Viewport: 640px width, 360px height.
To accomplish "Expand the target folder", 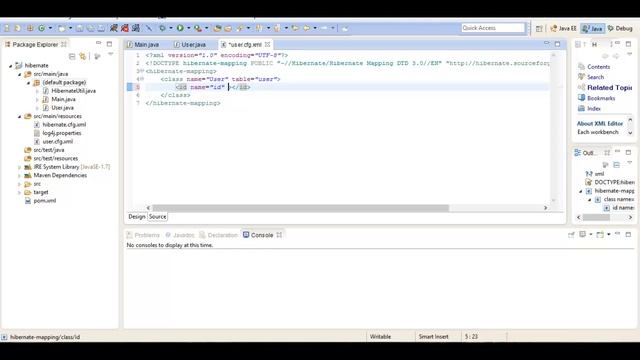I will tap(19, 192).
